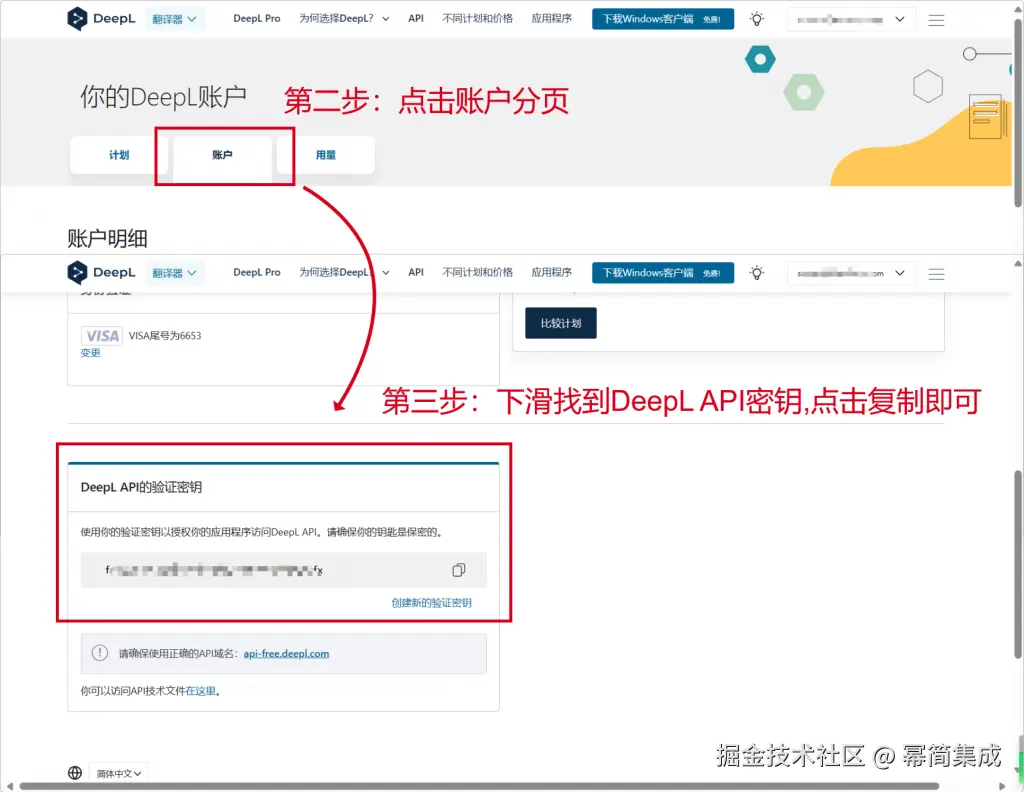Click 账户明细 heading

click(107, 238)
